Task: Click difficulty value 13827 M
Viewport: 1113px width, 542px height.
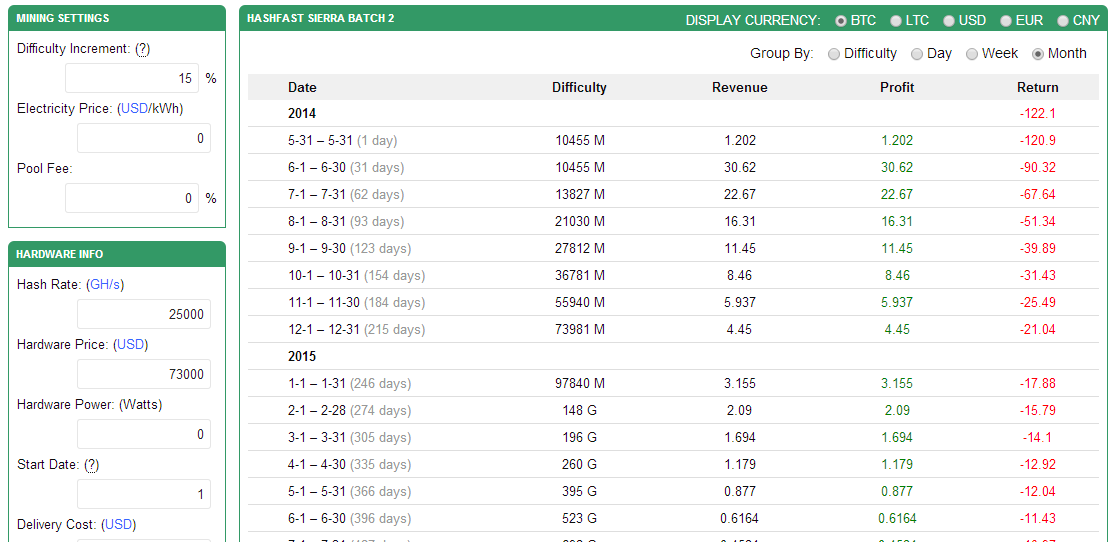Action: 580,194
